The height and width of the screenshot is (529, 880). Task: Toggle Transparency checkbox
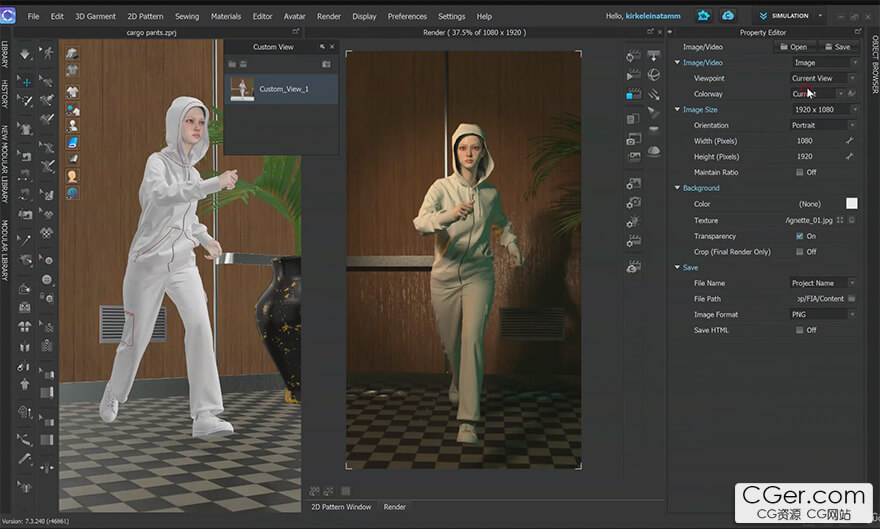tap(799, 236)
